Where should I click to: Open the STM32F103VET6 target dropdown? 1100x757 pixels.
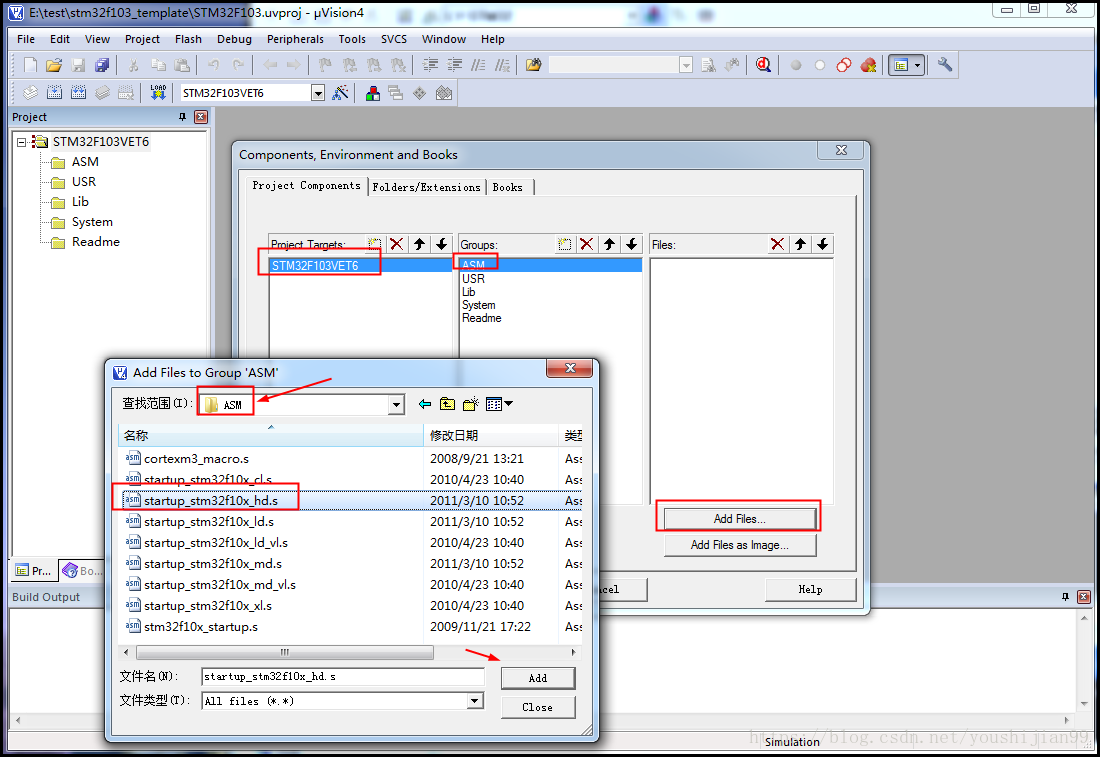pos(318,93)
